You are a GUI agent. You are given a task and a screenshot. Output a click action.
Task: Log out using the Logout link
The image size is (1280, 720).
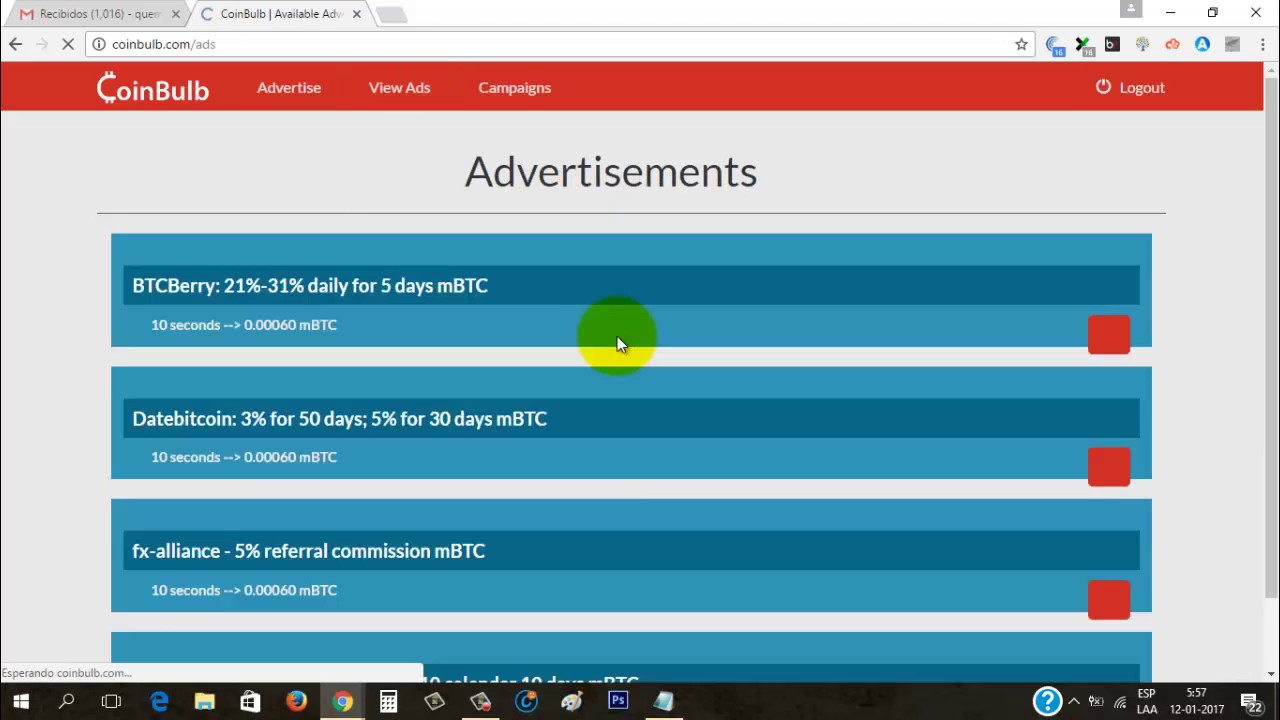(1142, 87)
